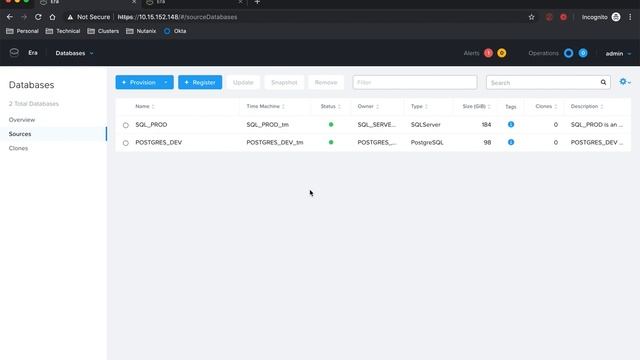Screen dimensions: 640x360
Task: Open Overview in the Databases sidebar
Action: point(22,120)
